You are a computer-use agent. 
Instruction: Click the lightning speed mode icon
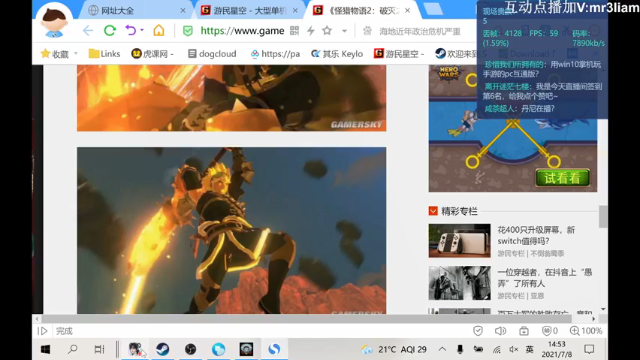click(x=311, y=31)
